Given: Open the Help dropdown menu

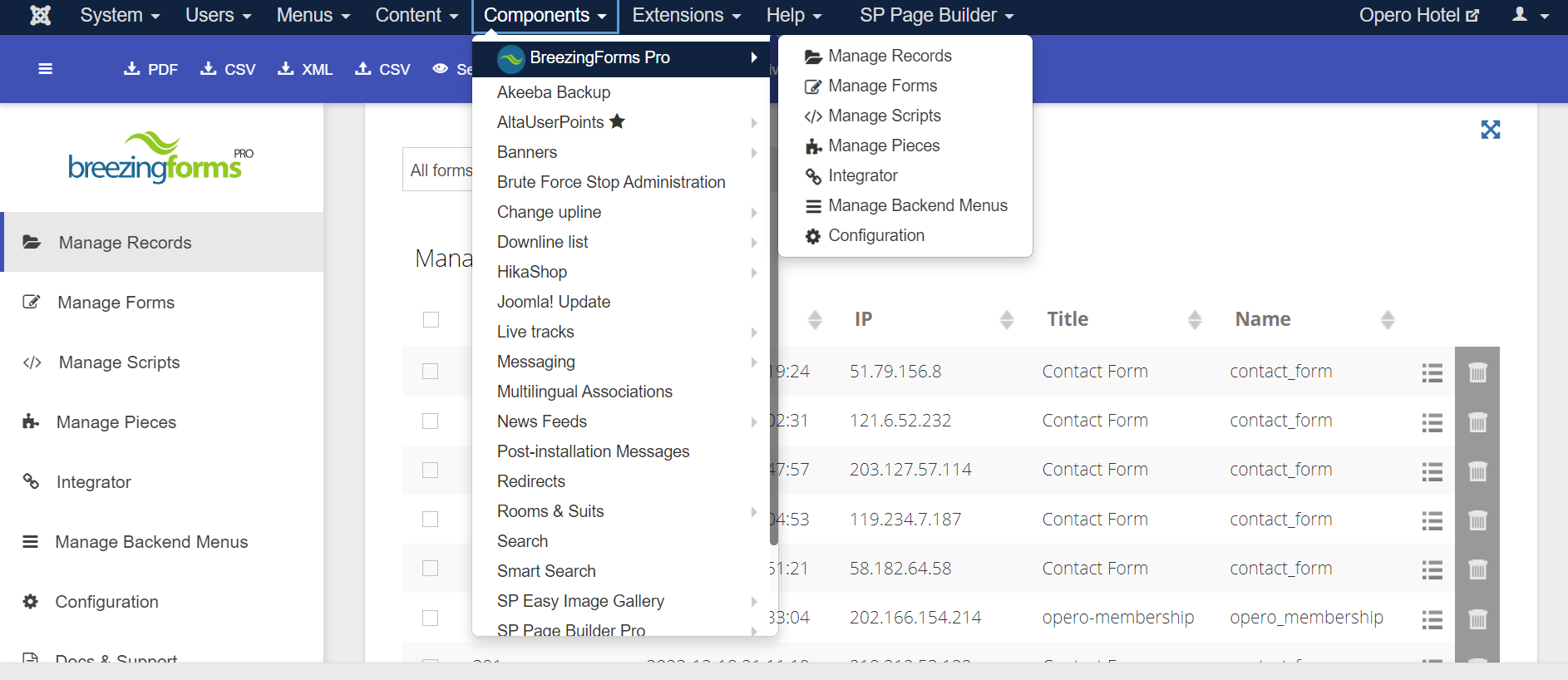Looking at the screenshot, I should (x=794, y=15).
